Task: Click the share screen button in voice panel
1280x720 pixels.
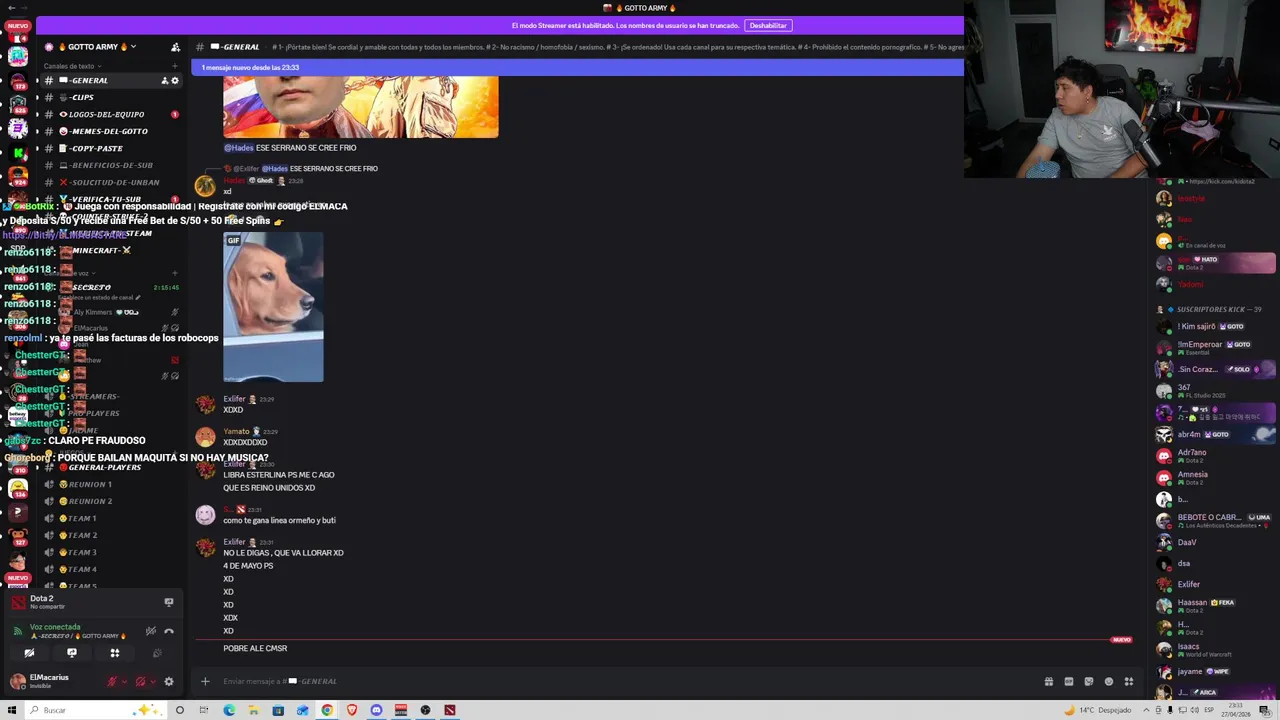Action: tap(72, 653)
